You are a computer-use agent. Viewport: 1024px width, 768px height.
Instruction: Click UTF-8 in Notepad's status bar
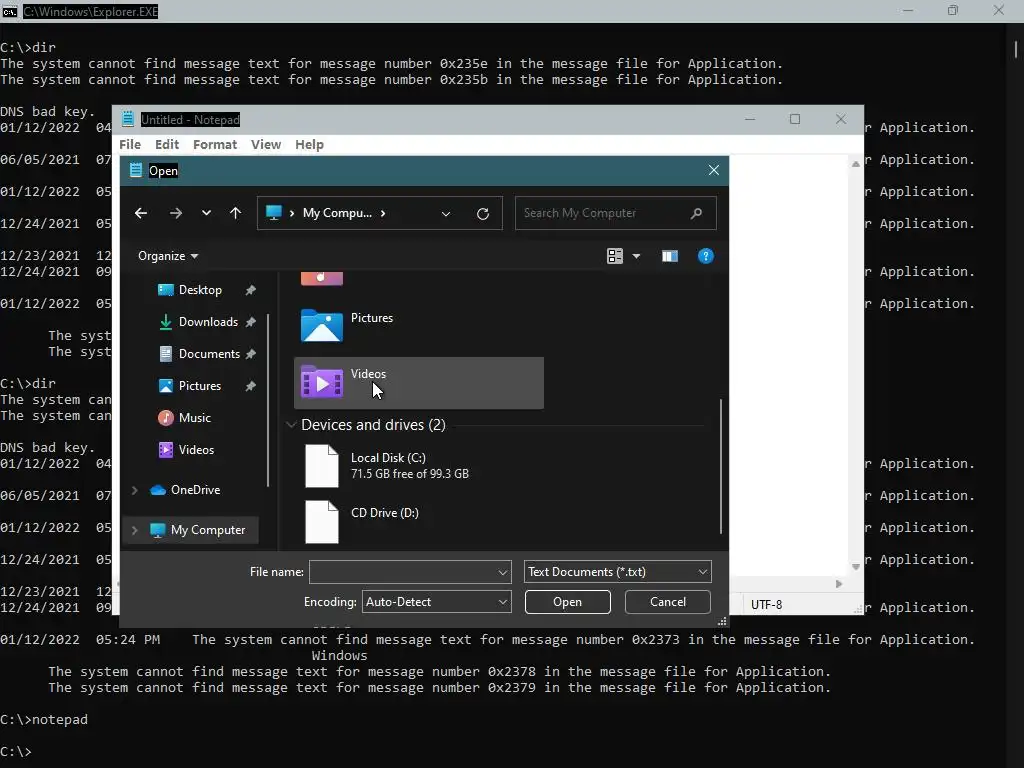(x=766, y=605)
